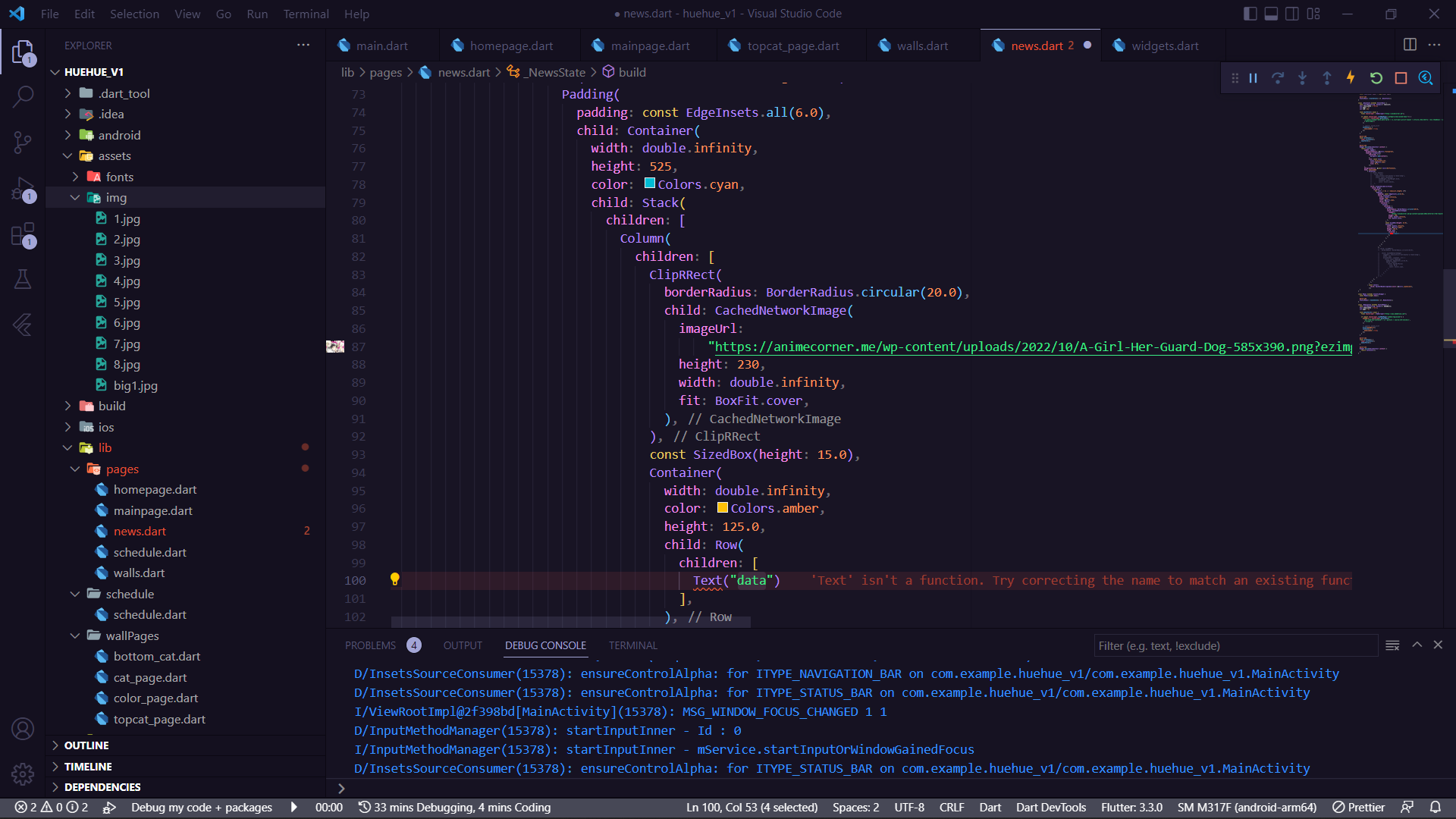Switch to the PROBLEMS panel tab
The width and height of the screenshot is (1456, 819).
pos(370,645)
